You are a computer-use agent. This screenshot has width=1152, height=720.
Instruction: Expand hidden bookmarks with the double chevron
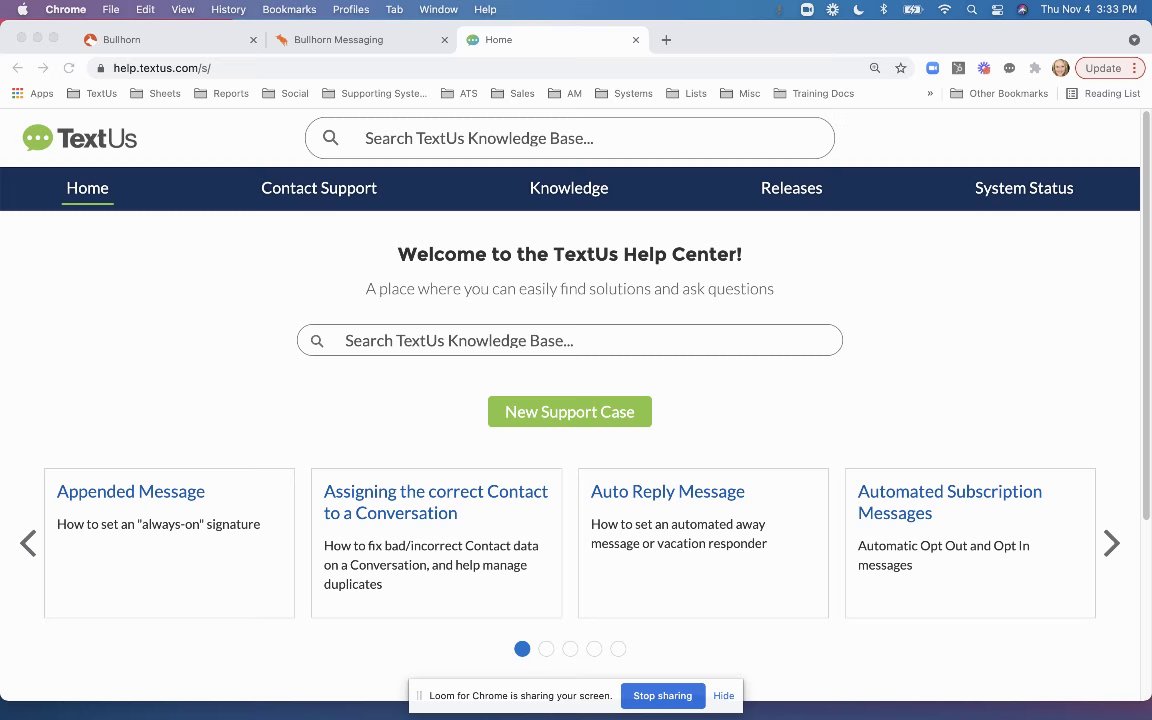click(930, 93)
